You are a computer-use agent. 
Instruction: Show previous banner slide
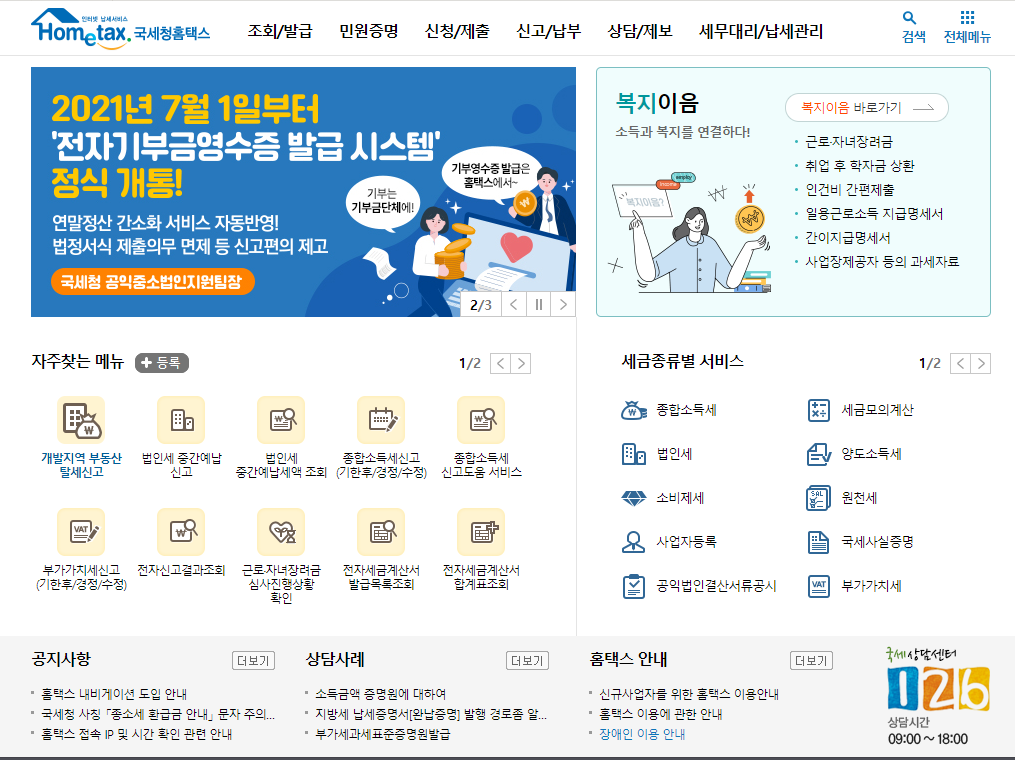(514, 305)
